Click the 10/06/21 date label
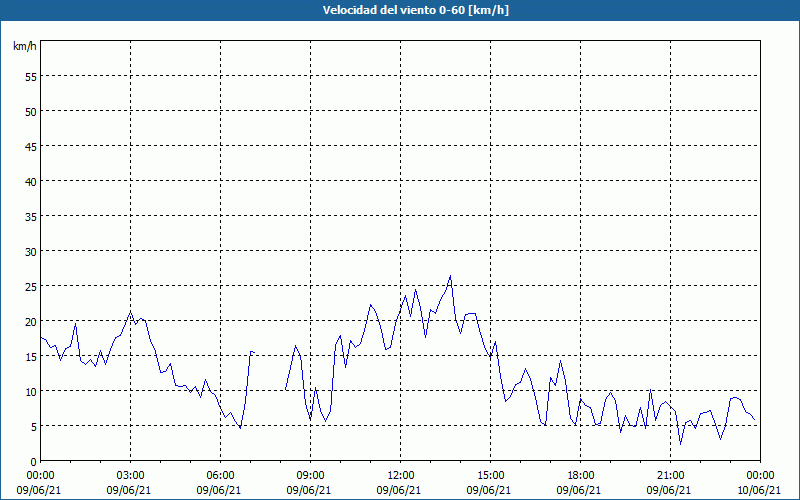The image size is (800, 500). tap(759, 490)
